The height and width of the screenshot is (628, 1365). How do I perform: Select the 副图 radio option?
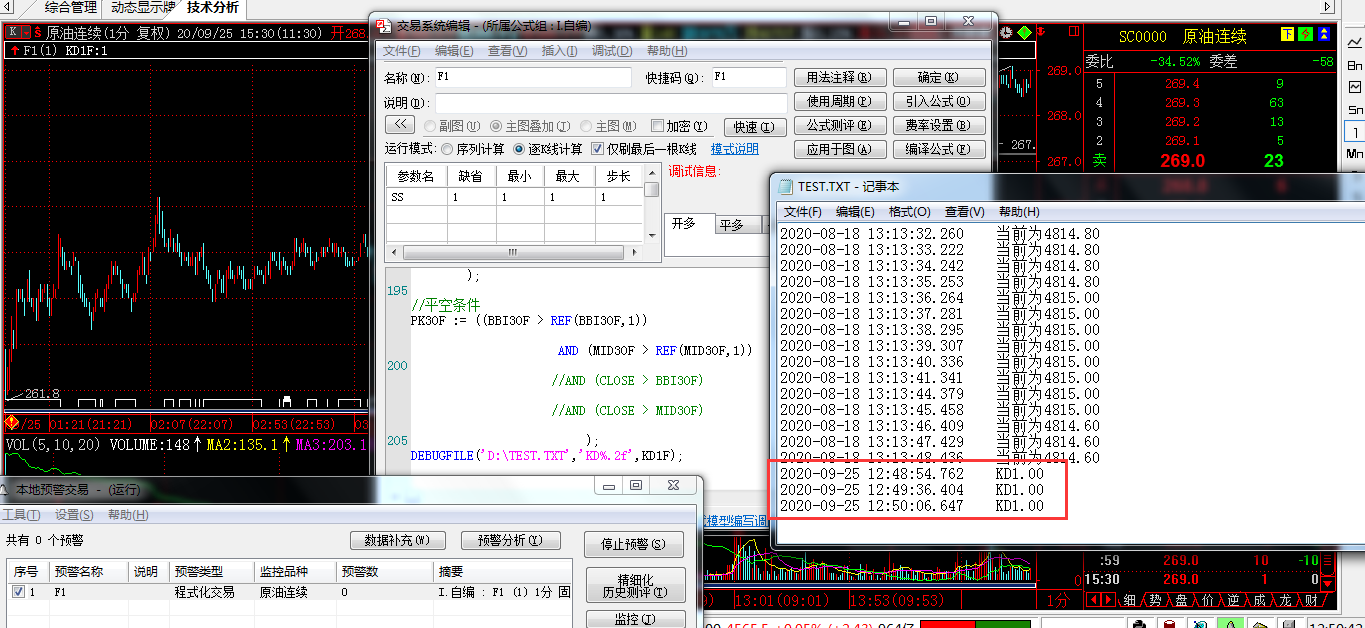pyautogui.click(x=430, y=126)
